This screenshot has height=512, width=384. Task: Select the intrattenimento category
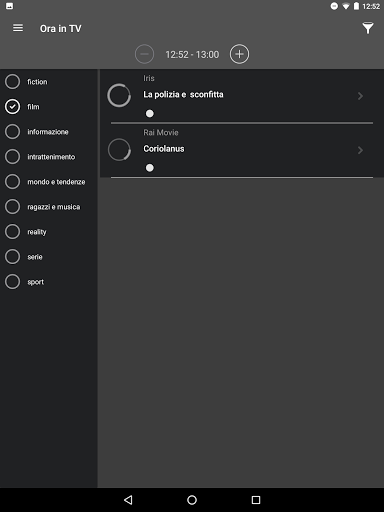pyautogui.click(x=49, y=157)
